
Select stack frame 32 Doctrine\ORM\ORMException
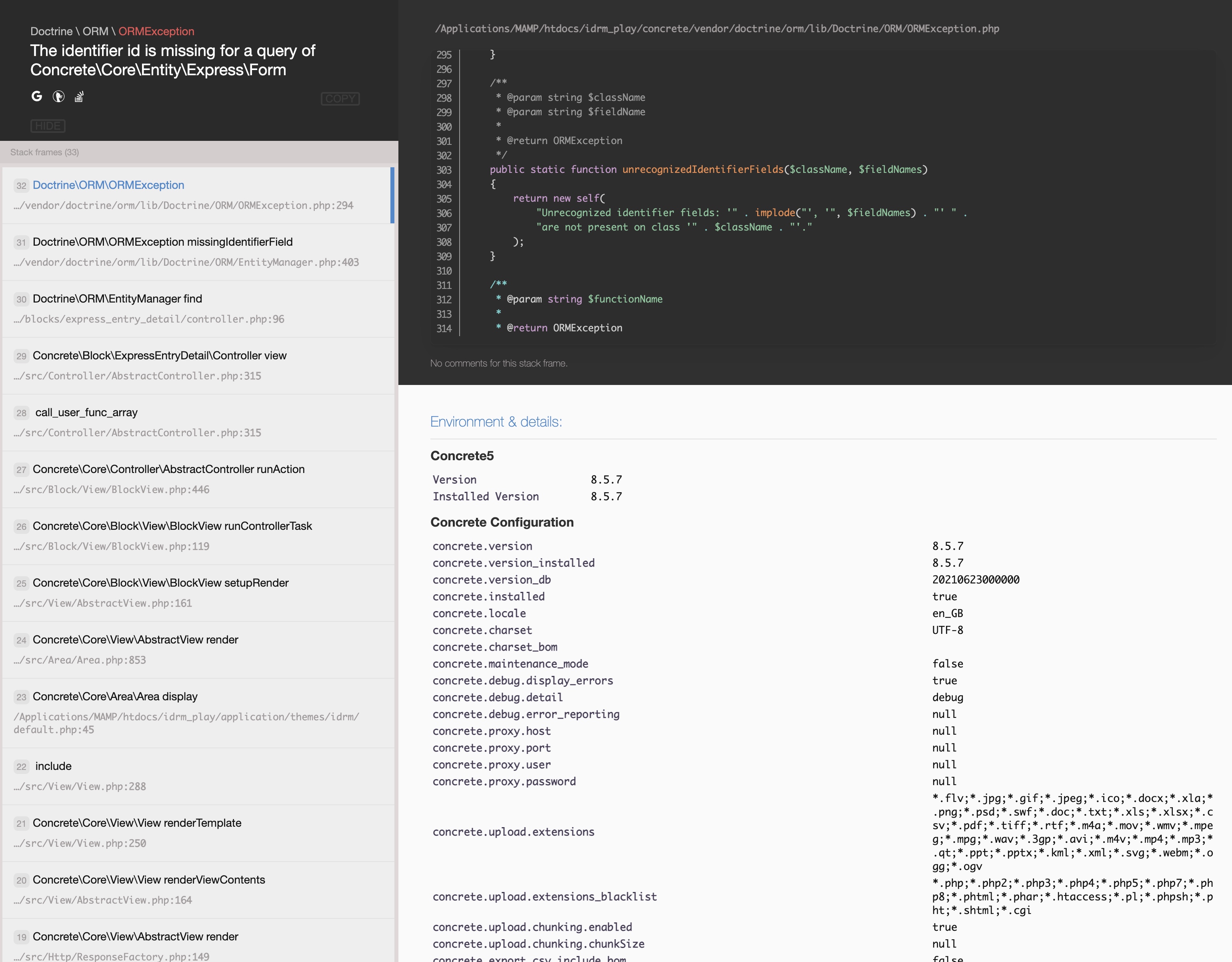(x=198, y=195)
